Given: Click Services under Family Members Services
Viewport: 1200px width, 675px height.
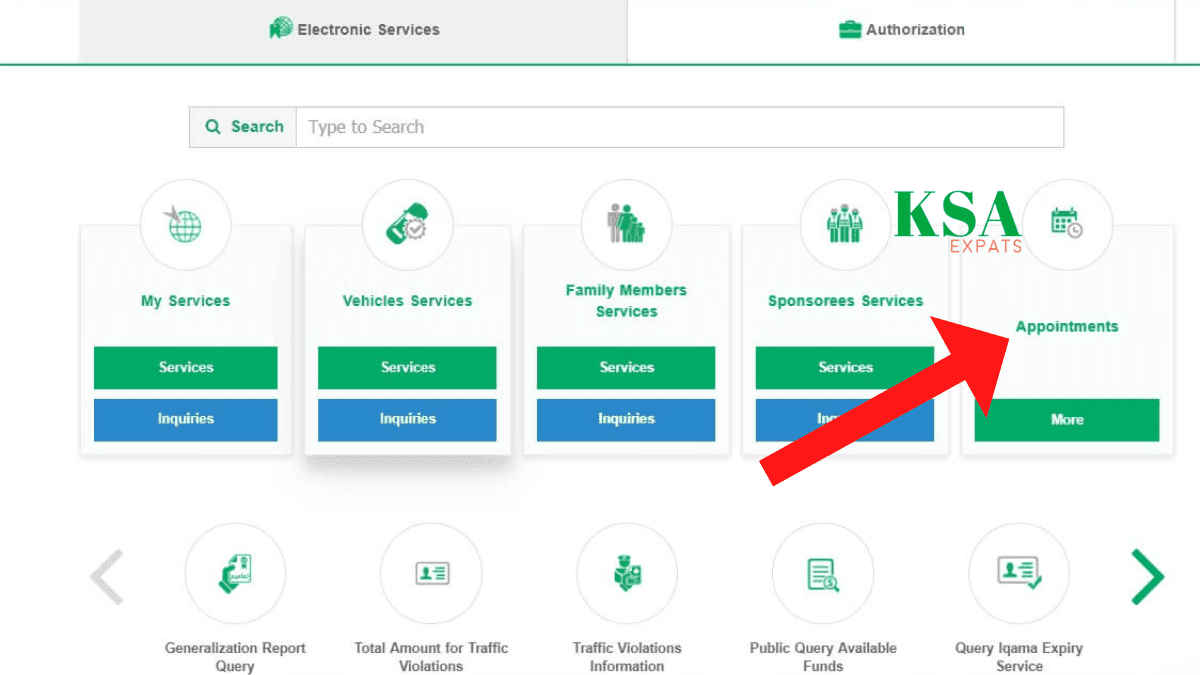Looking at the screenshot, I should pos(626,367).
